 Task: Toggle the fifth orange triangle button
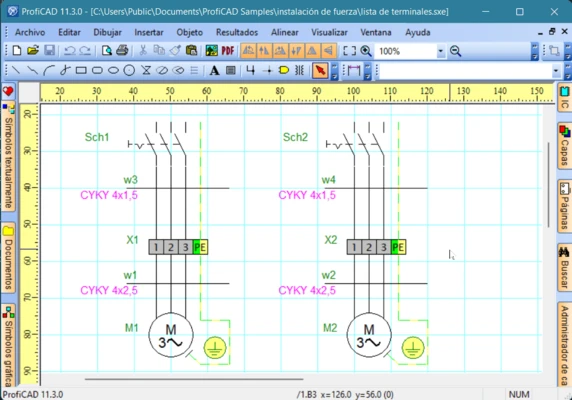click(x=312, y=51)
